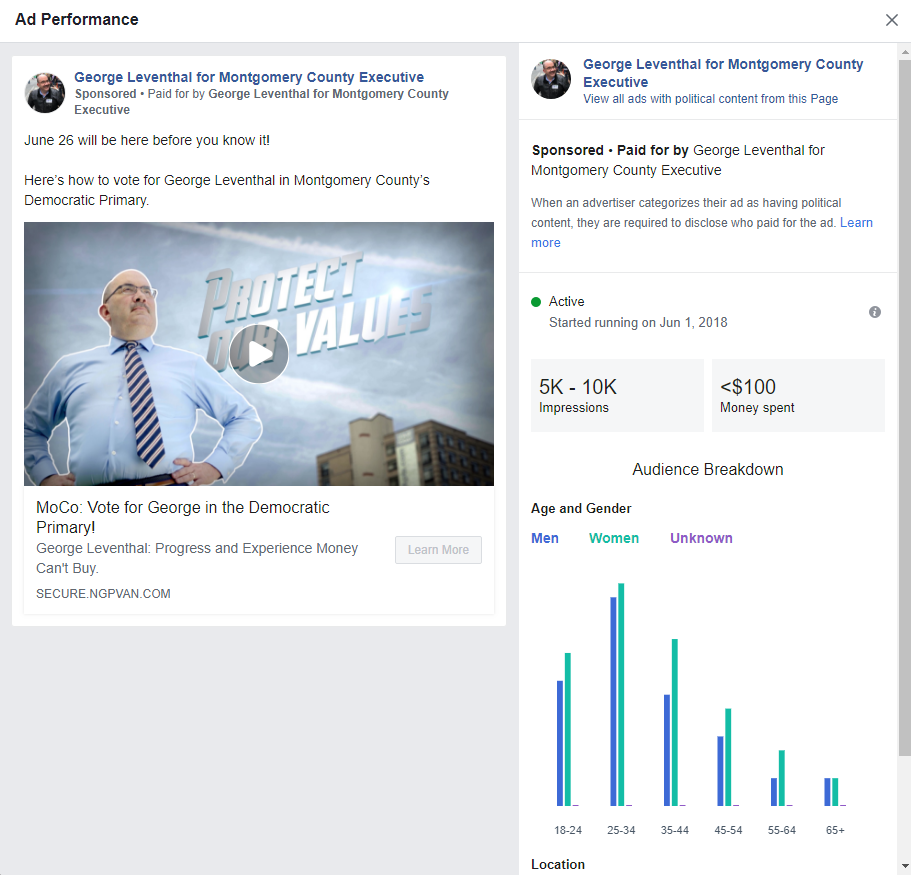Viewport: 911px width, 875px height.
Task: Click the MoCo: Vote for George headline
Action: 183,517
